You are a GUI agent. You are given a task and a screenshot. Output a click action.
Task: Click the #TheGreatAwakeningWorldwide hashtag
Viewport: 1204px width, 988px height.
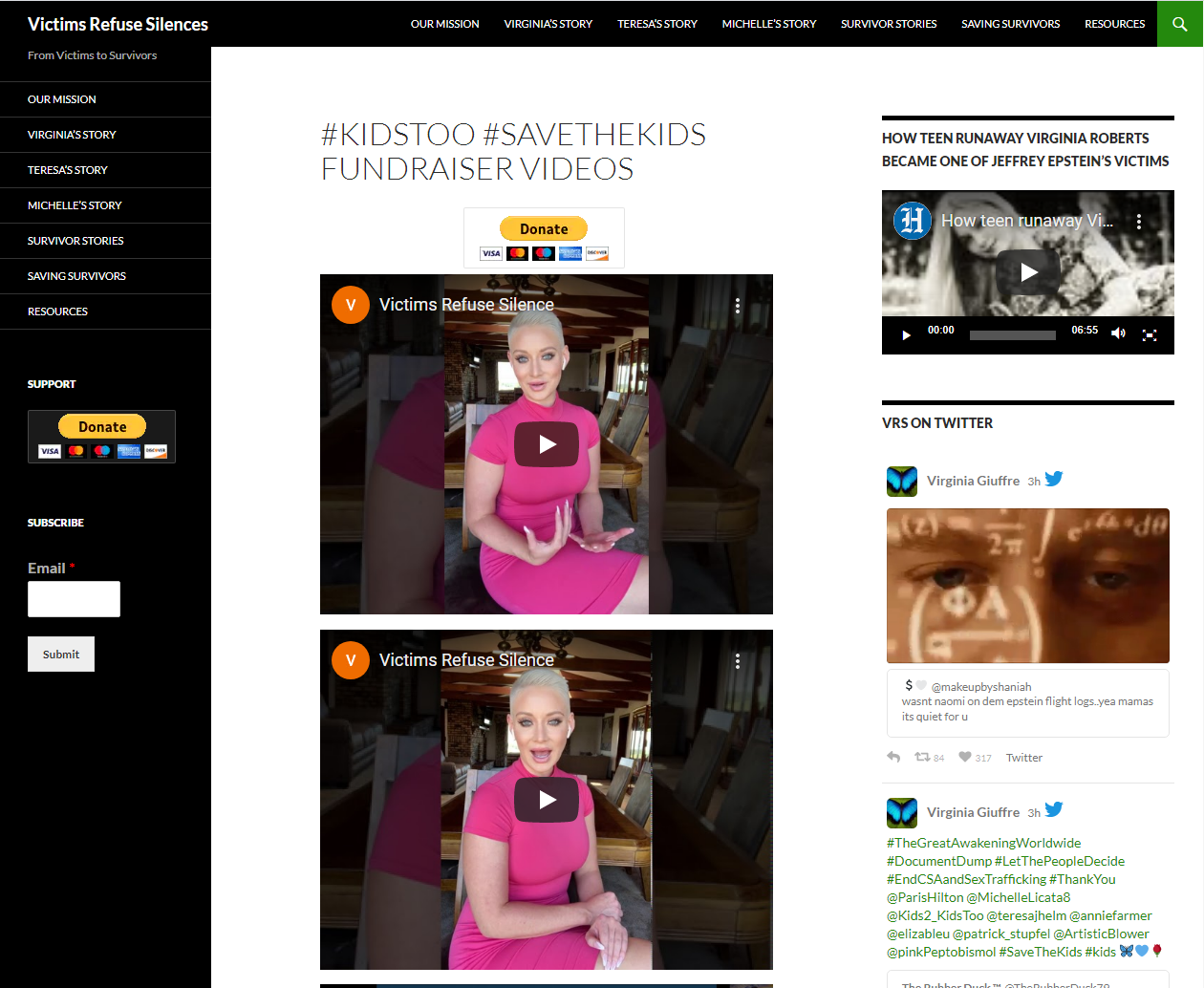click(984, 843)
